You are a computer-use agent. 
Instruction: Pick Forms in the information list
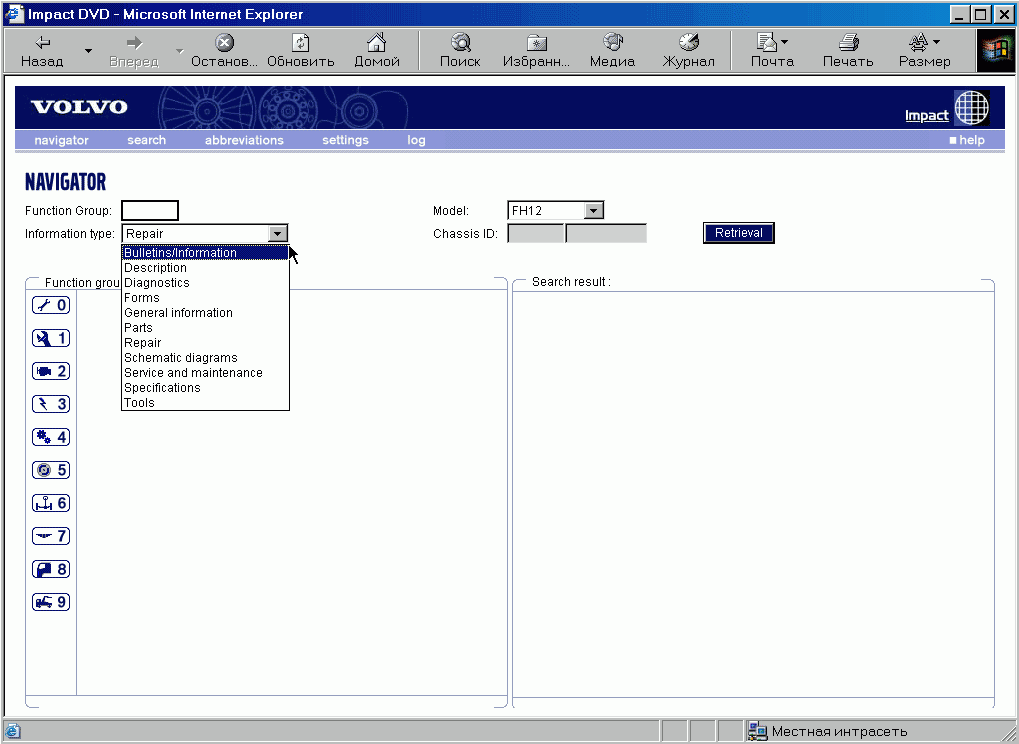(x=205, y=298)
